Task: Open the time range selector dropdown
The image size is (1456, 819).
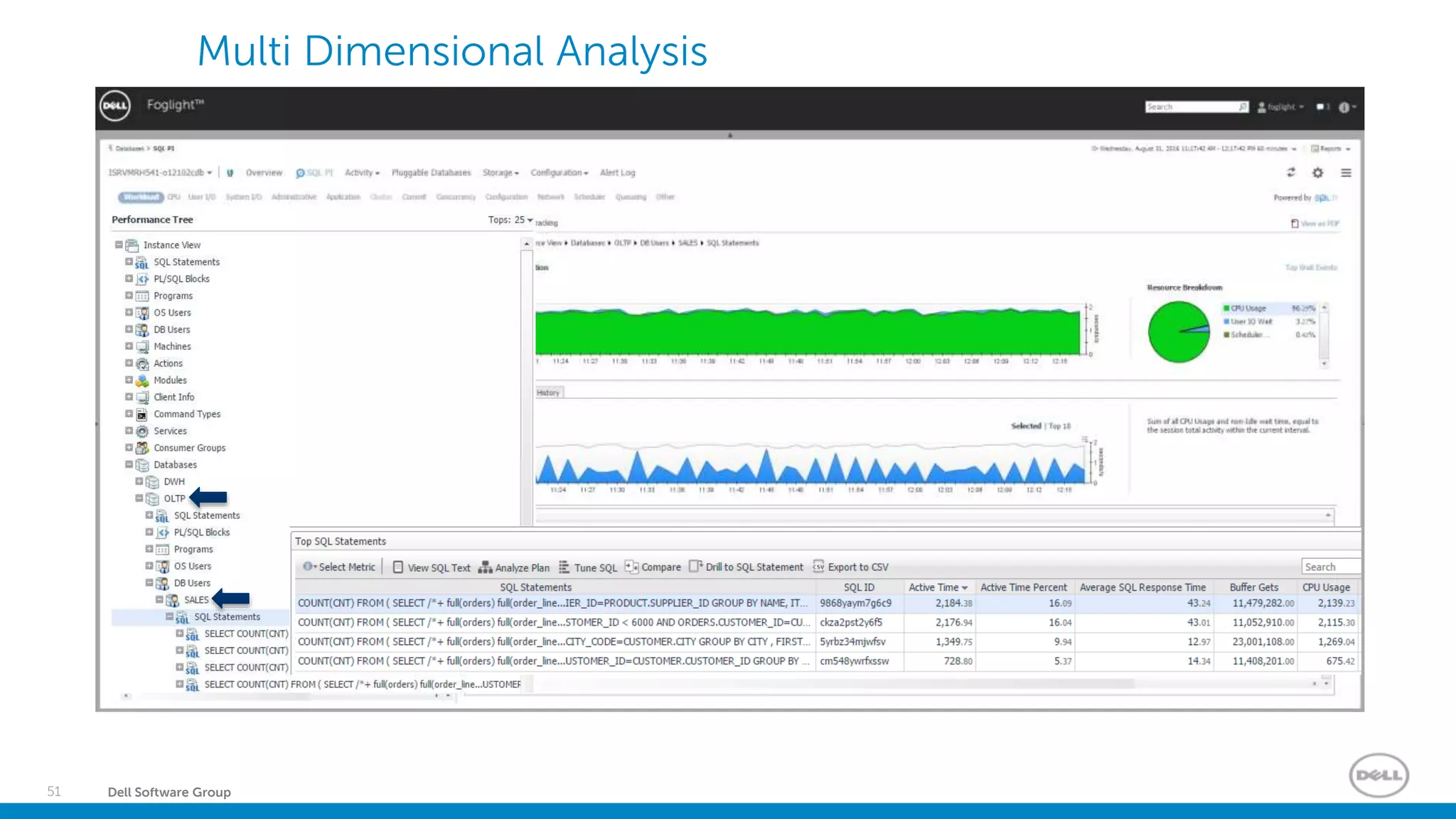Action: 1194,149
